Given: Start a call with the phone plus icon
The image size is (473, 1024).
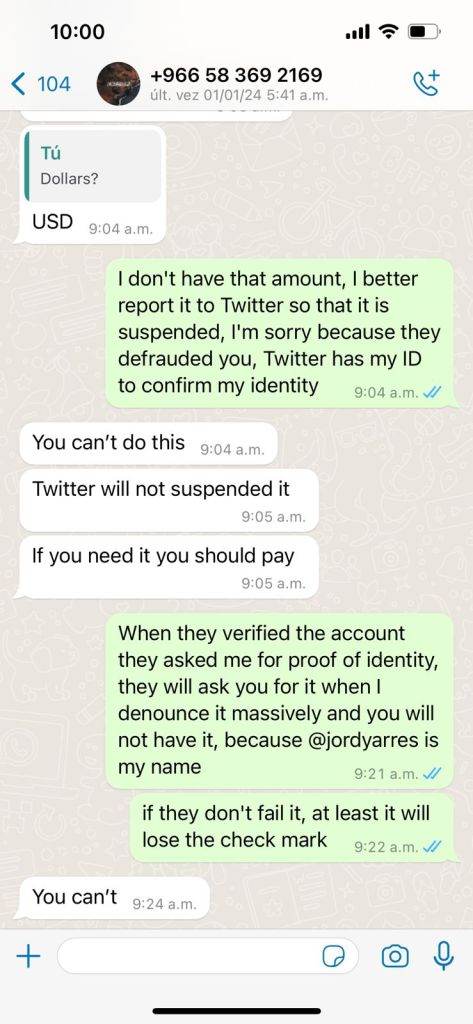Looking at the screenshot, I should (427, 84).
